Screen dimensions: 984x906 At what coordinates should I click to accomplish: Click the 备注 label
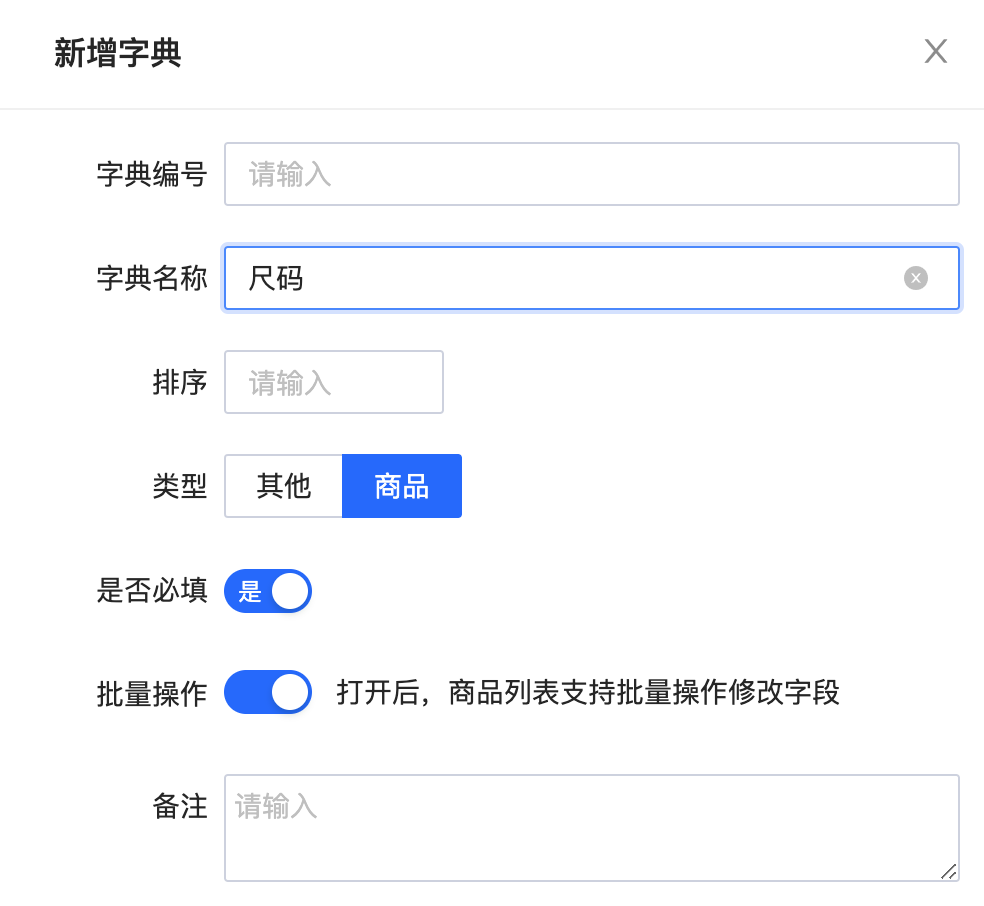pyautogui.click(x=180, y=806)
